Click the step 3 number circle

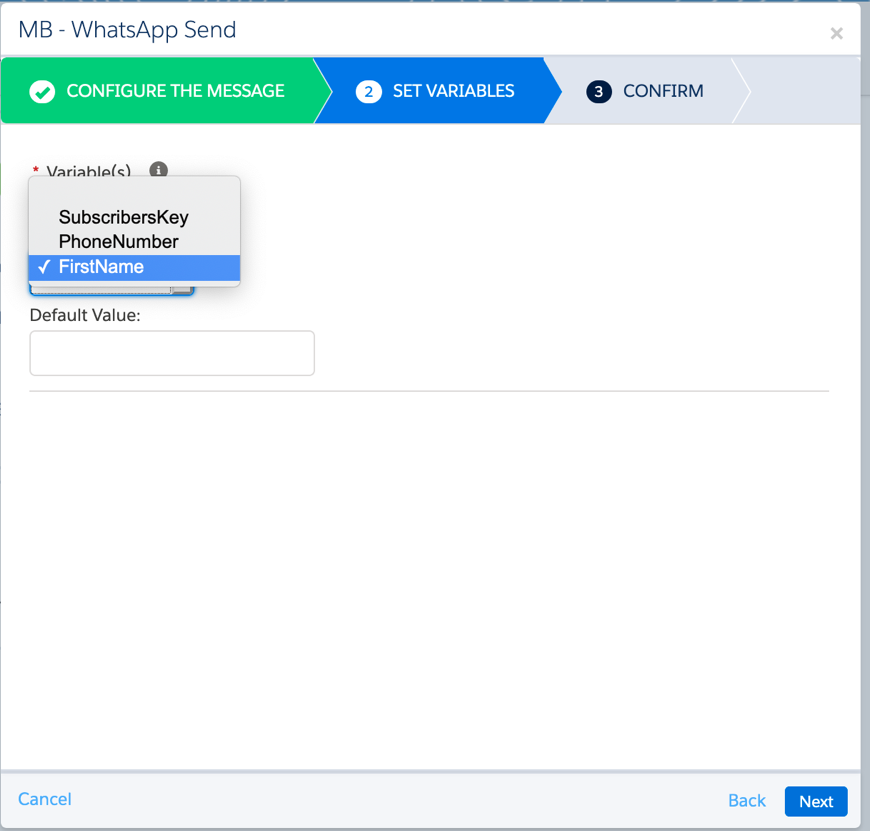point(598,92)
